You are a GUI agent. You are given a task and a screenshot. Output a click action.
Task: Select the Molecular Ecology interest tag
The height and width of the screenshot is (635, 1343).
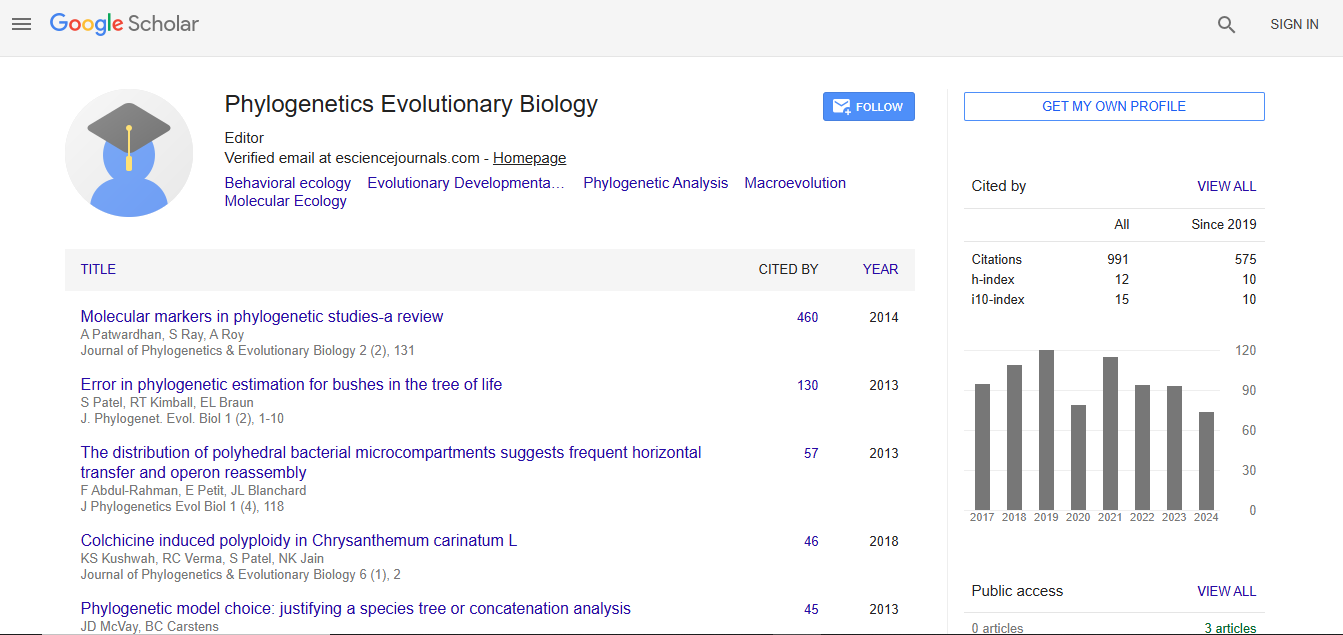(285, 201)
